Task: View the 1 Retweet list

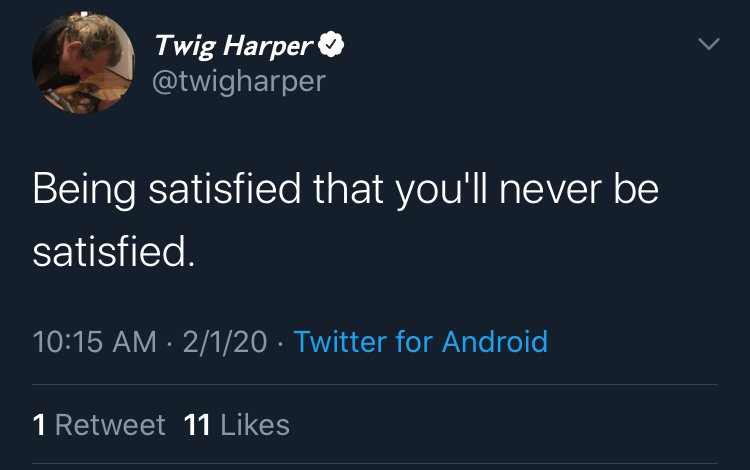Action: pyautogui.click(x=99, y=425)
